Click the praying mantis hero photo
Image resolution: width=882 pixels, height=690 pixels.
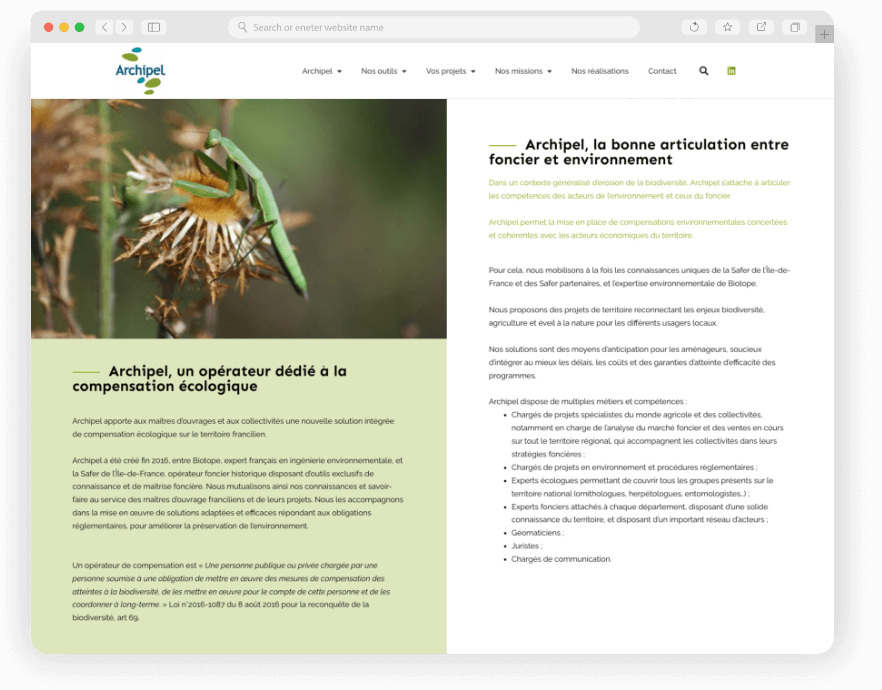tap(239, 219)
